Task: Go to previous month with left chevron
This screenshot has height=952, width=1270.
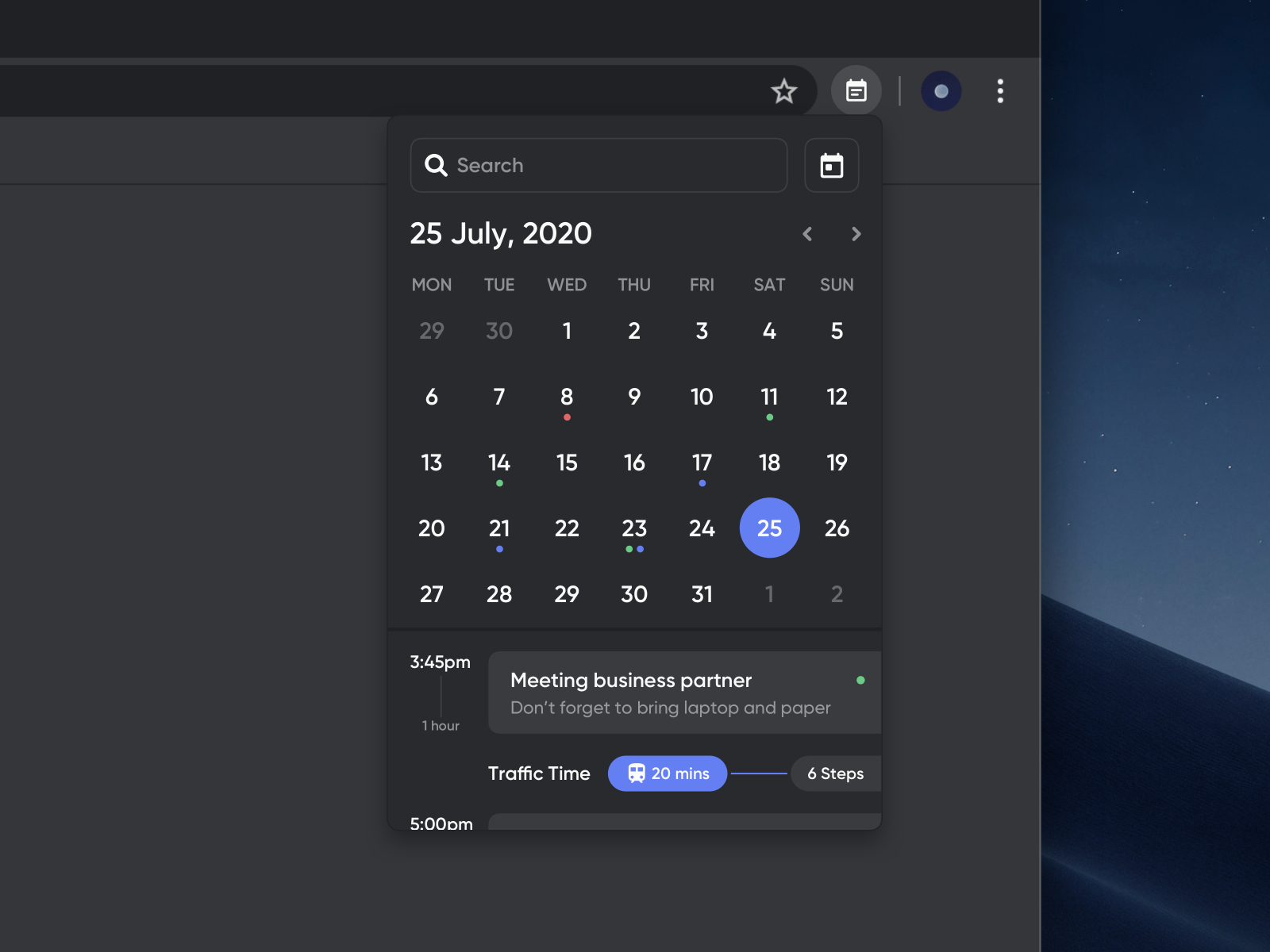Action: 807,234
